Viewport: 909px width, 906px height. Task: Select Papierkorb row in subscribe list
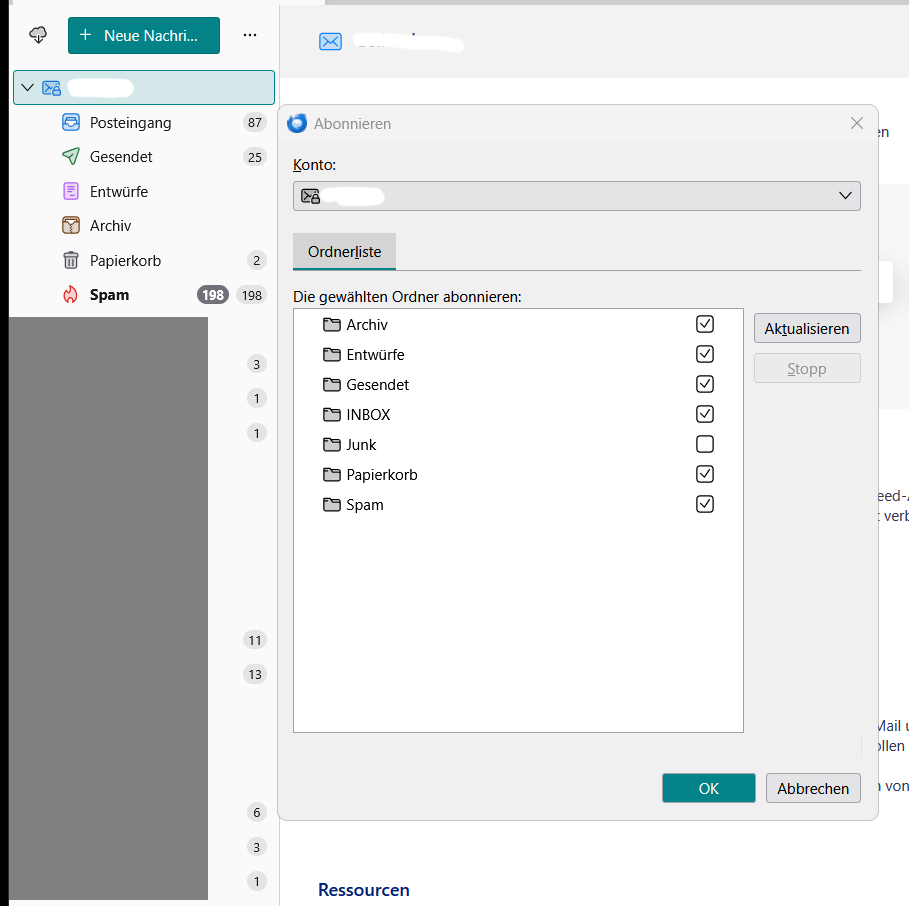(518, 475)
